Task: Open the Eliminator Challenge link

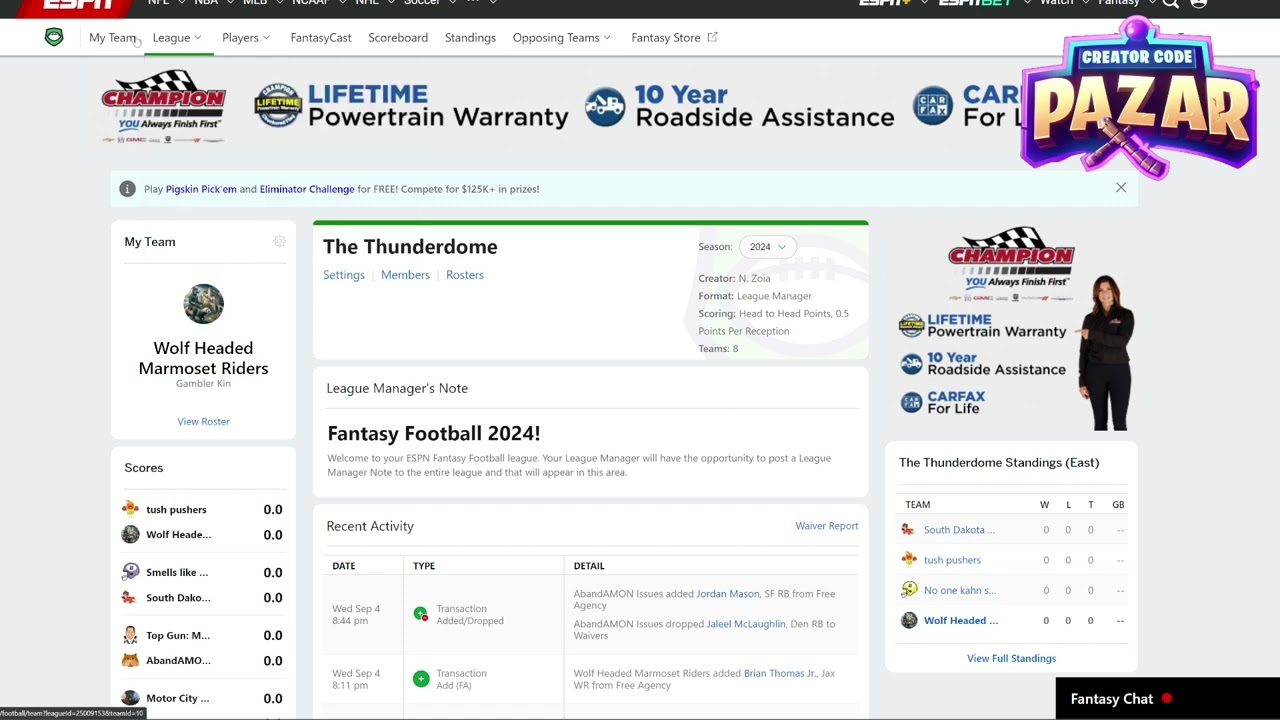Action: point(307,189)
